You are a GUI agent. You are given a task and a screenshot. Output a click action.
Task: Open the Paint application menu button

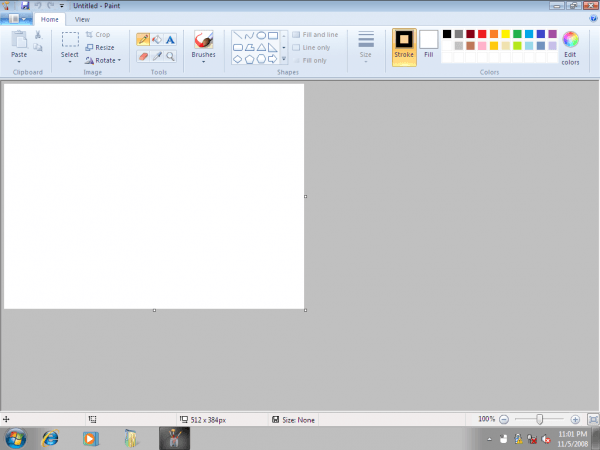tap(16, 19)
